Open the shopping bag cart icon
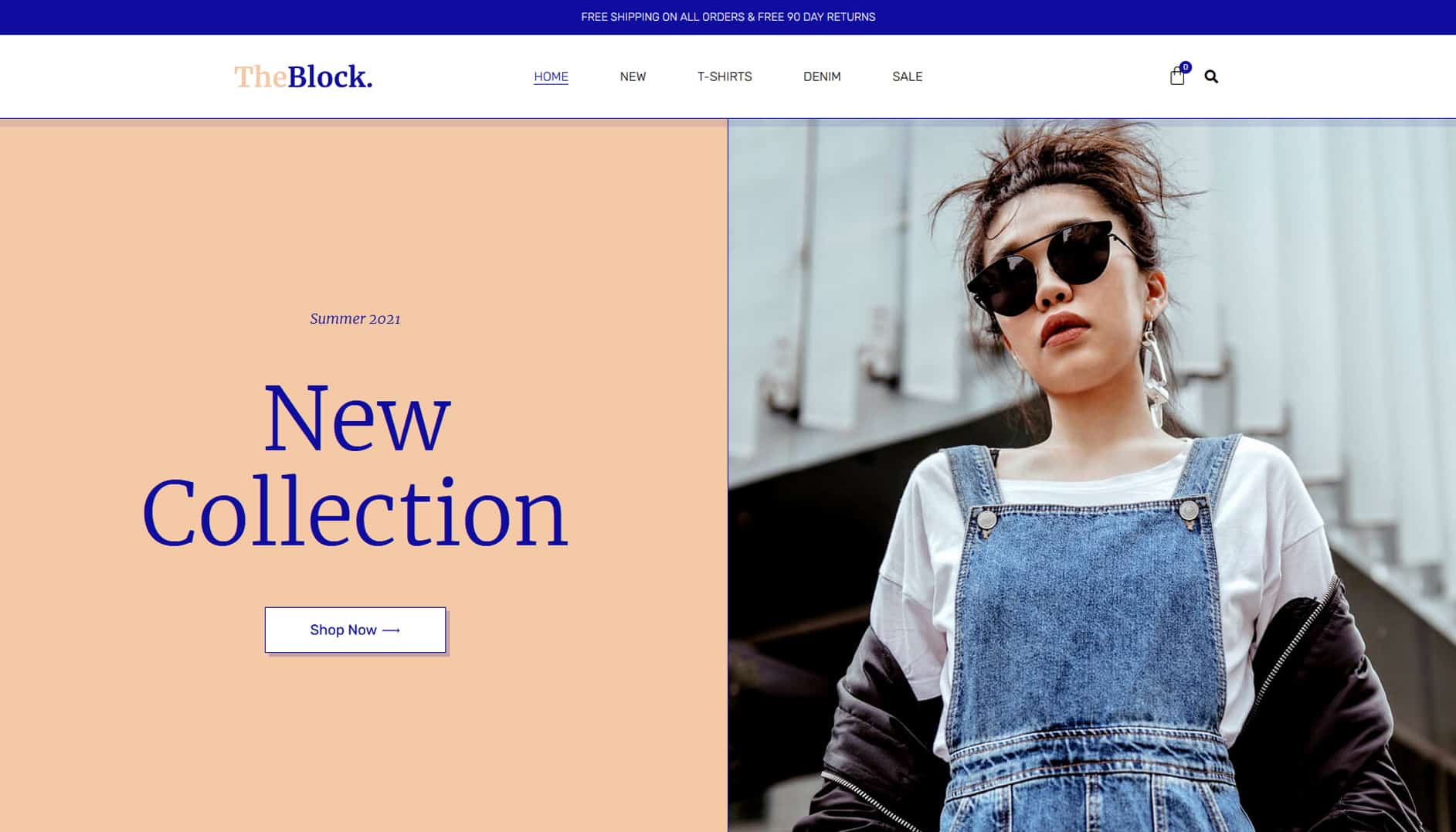The width and height of the screenshot is (1456, 832). [1176, 76]
